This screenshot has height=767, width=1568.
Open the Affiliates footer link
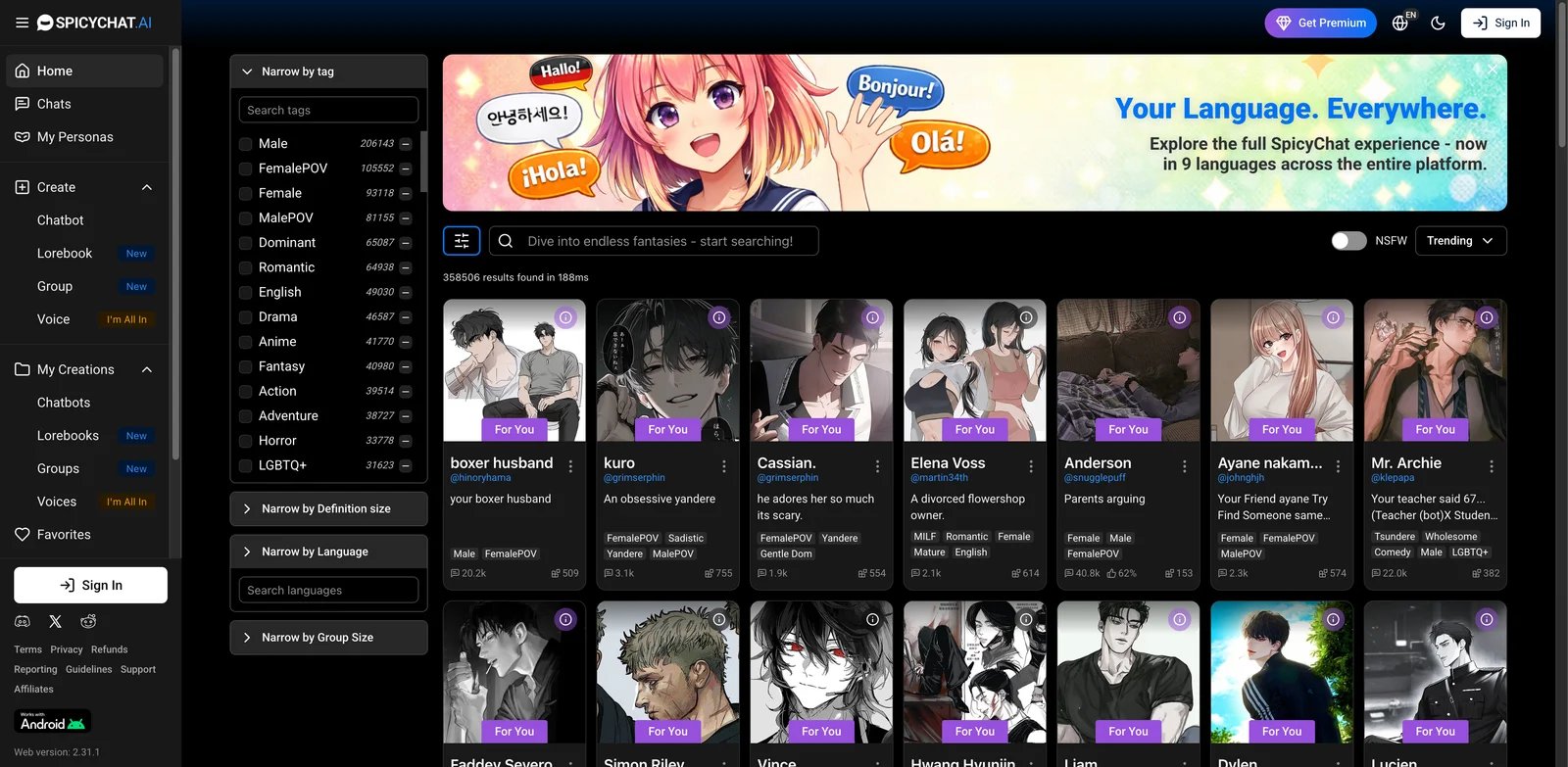tap(33, 690)
